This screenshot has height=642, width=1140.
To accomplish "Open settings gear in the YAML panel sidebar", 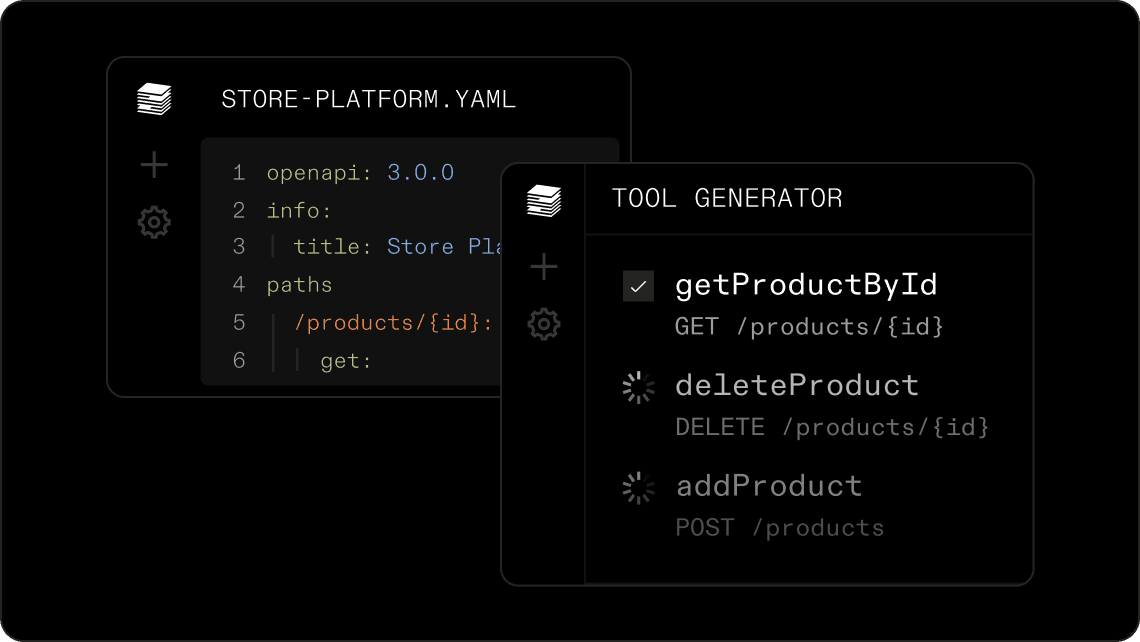I will coord(154,222).
